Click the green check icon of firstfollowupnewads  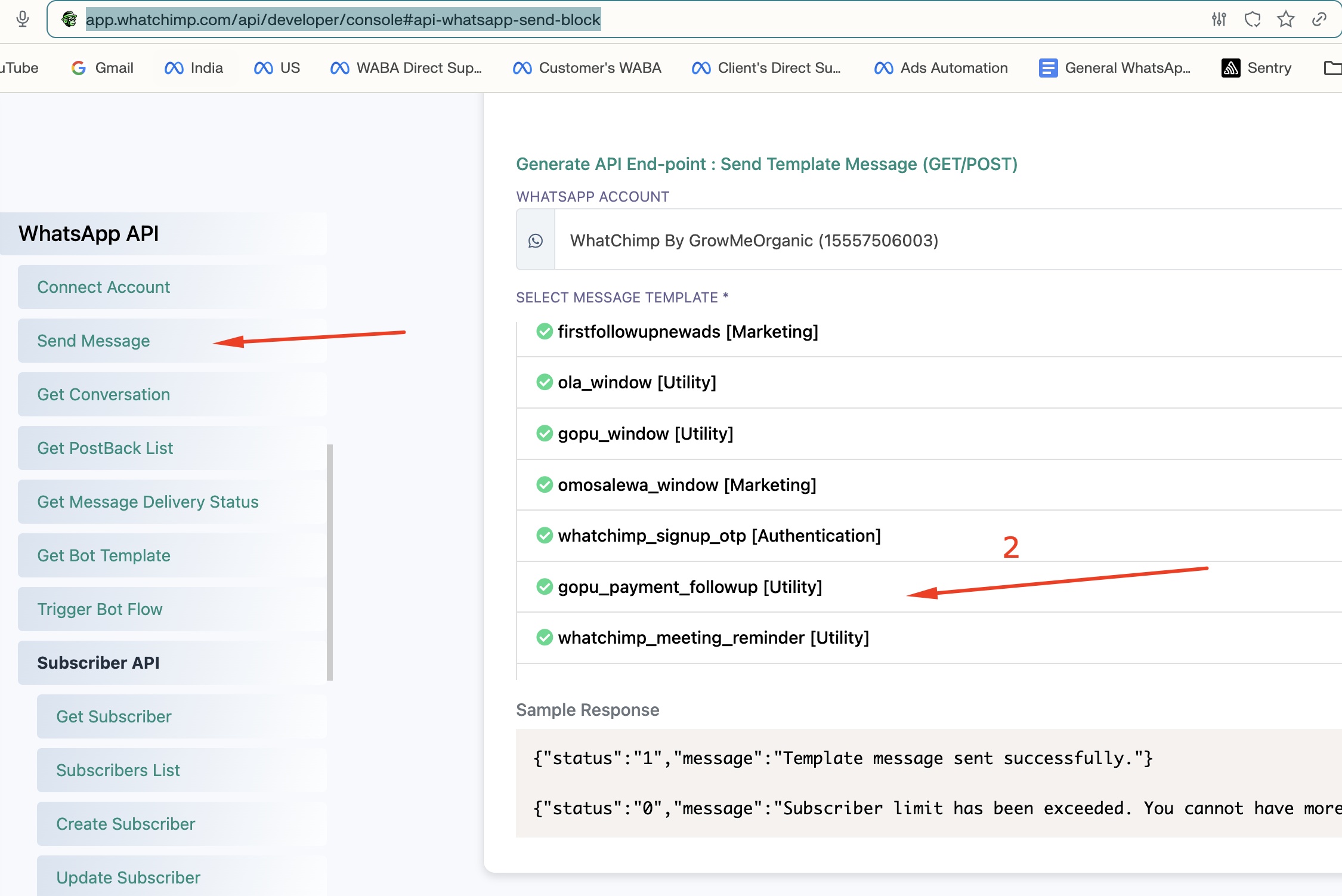pos(545,331)
